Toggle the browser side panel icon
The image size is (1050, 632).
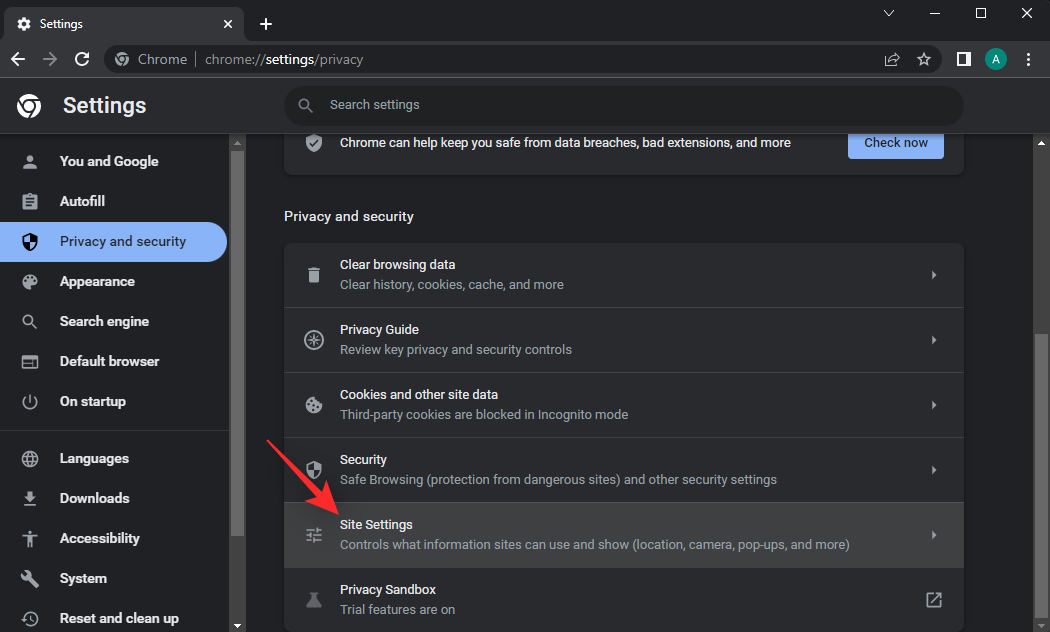pyautogui.click(x=963, y=59)
